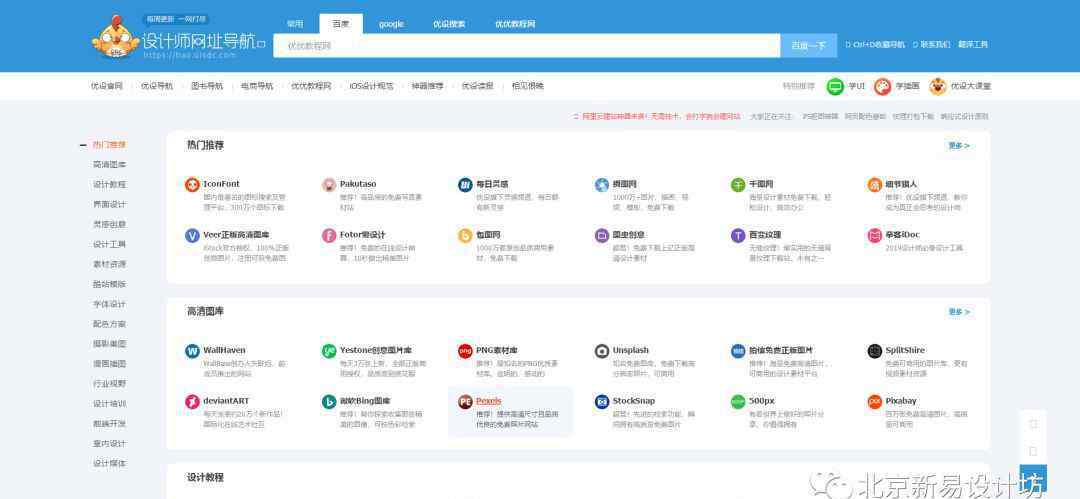Click the green 学UI chat icon

click(x=835, y=86)
